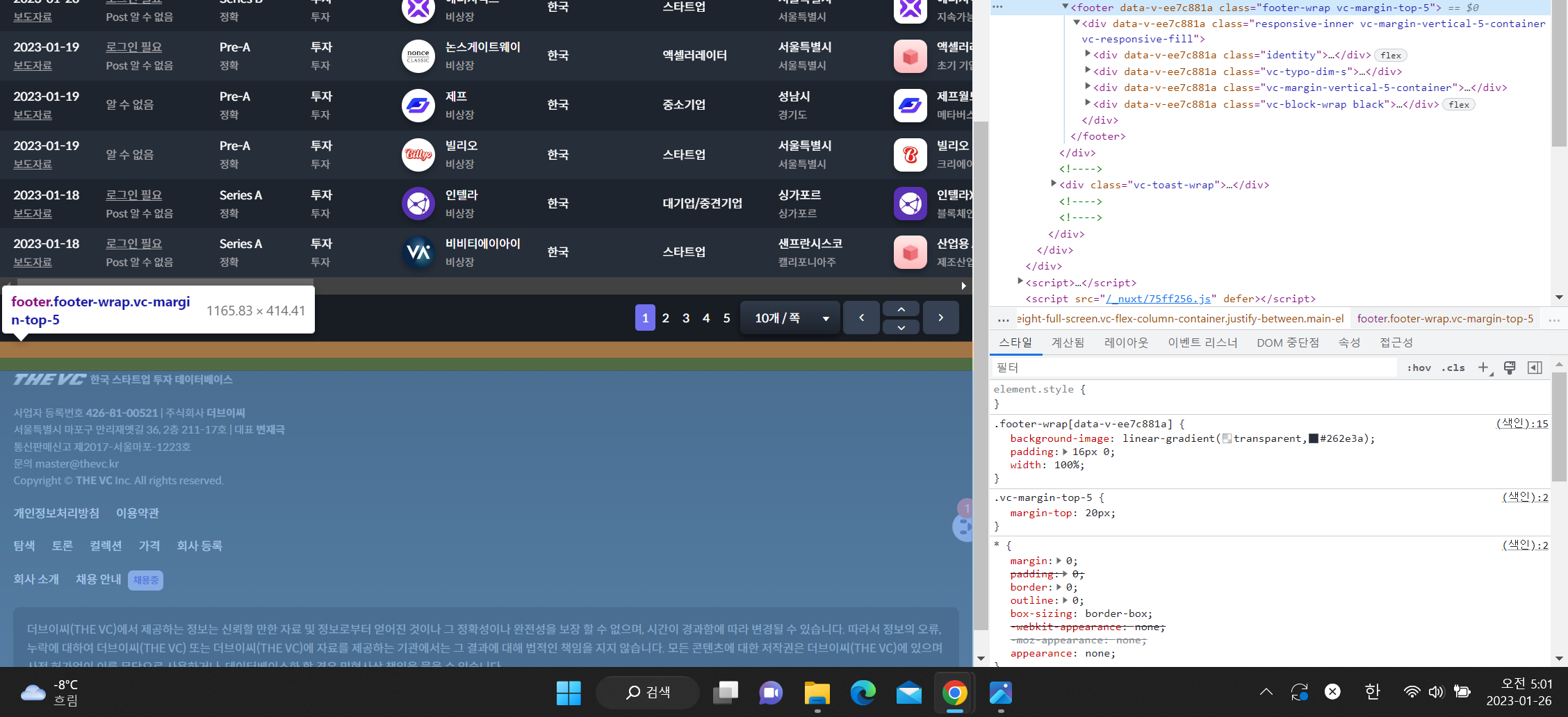Go to page 5
Screen dimensions: 1568x717
click(x=726, y=318)
